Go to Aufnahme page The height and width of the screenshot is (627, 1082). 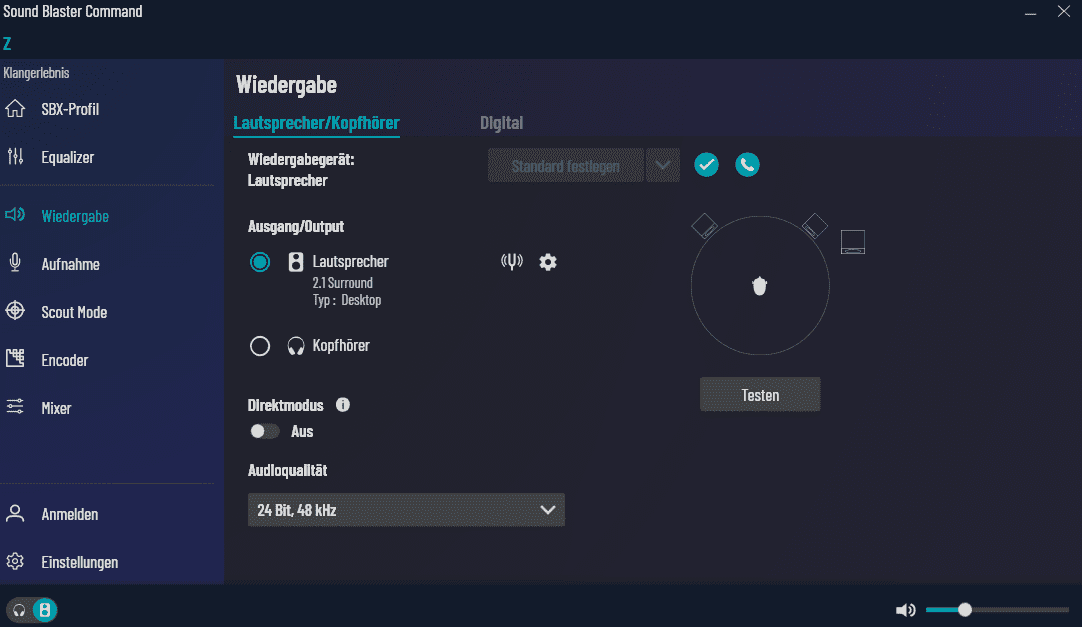click(70, 263)
